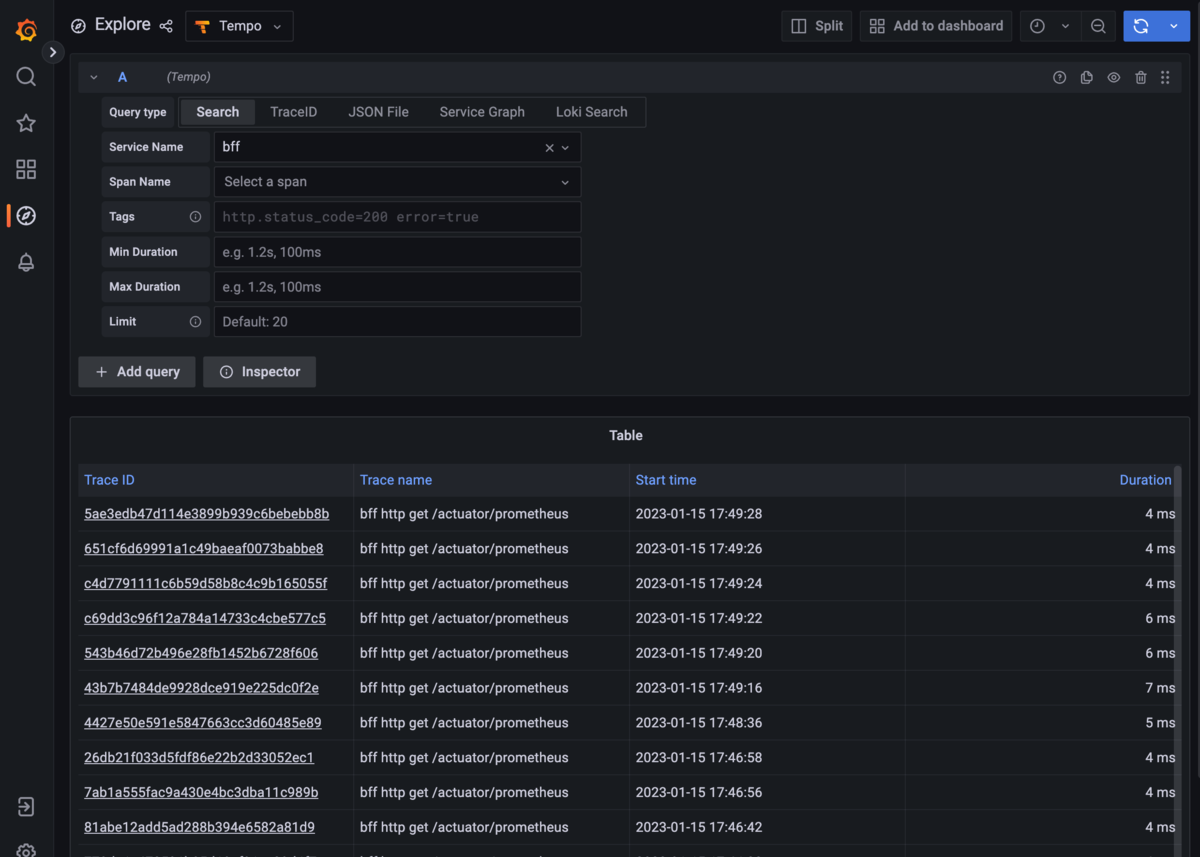Image resolution: width=1200 pixels, height=857 pixels.
Task: Open trace c69dd3c96f12a784a14733c4cbe577c5
Action: coord(205,619)
